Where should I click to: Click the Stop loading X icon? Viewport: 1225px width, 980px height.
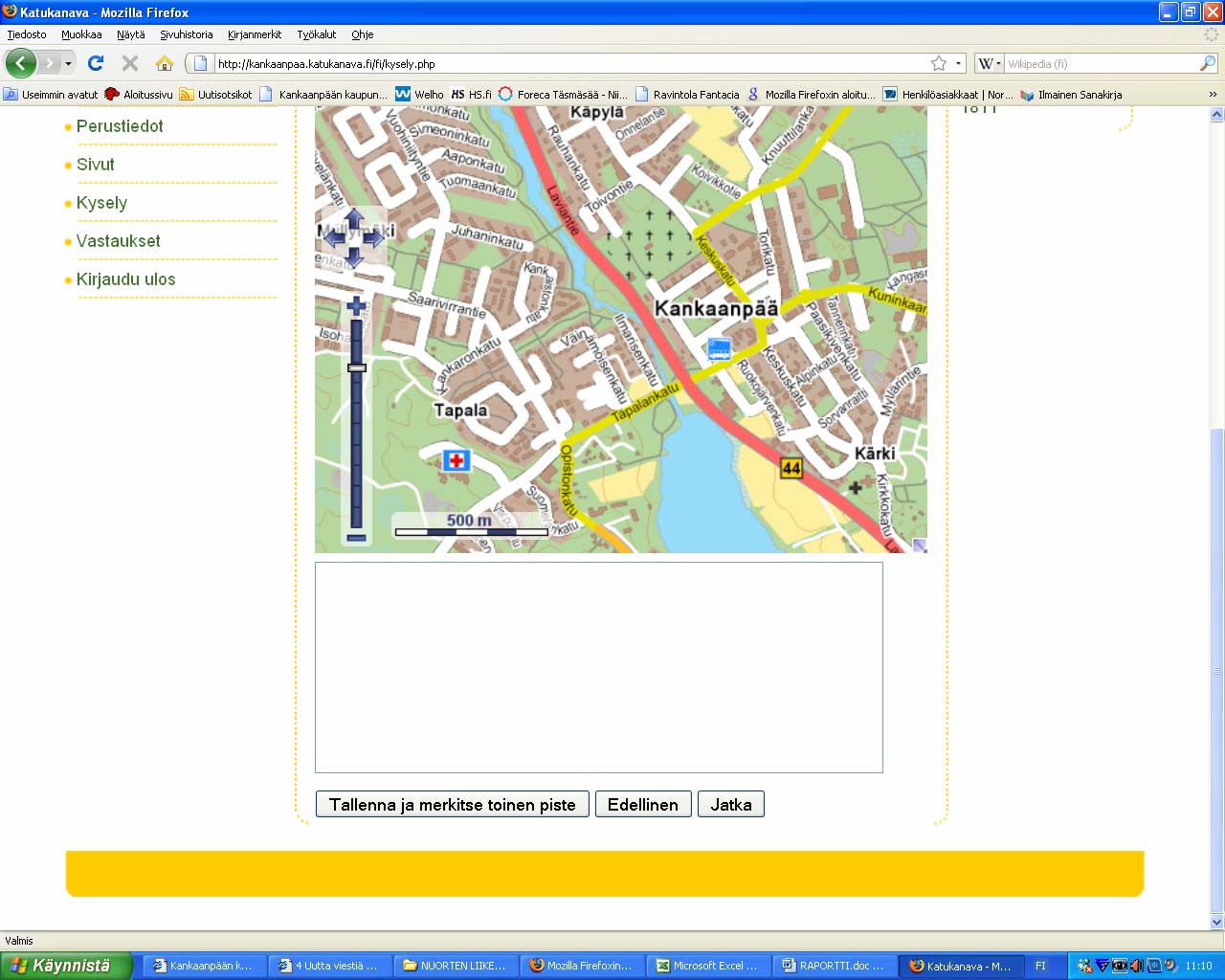pos(130,63)
